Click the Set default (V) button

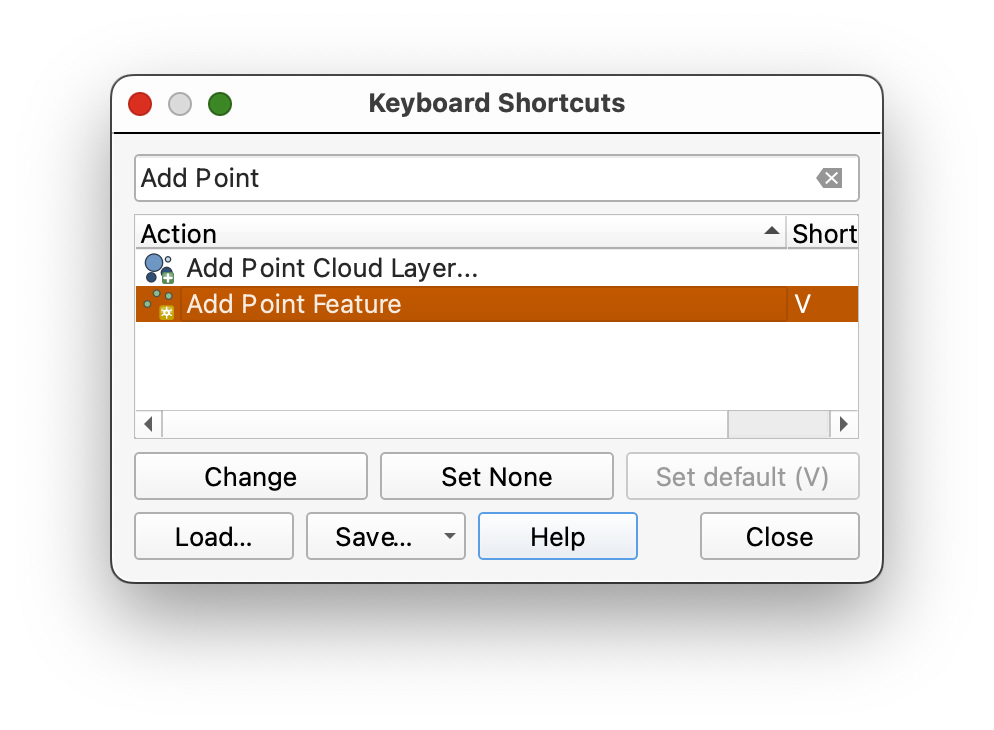click(742, 477)
